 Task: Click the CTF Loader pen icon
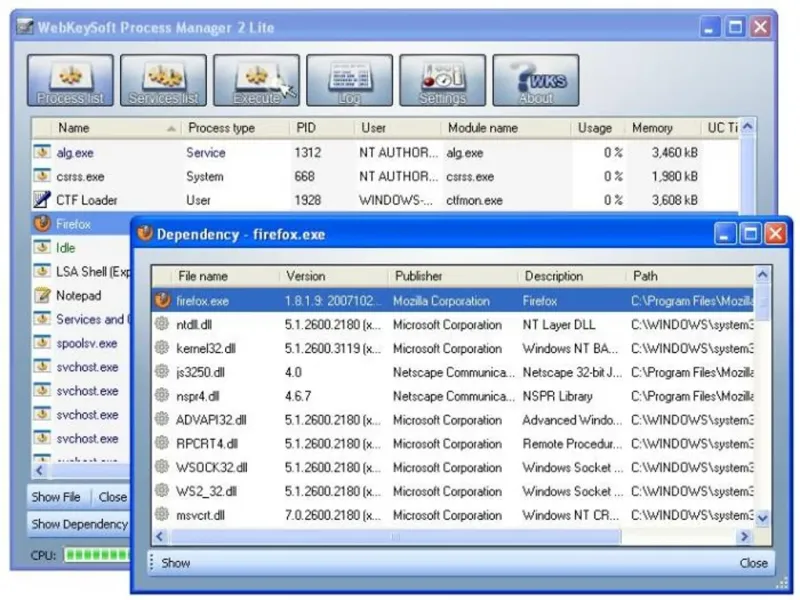(x=42, y=199)
